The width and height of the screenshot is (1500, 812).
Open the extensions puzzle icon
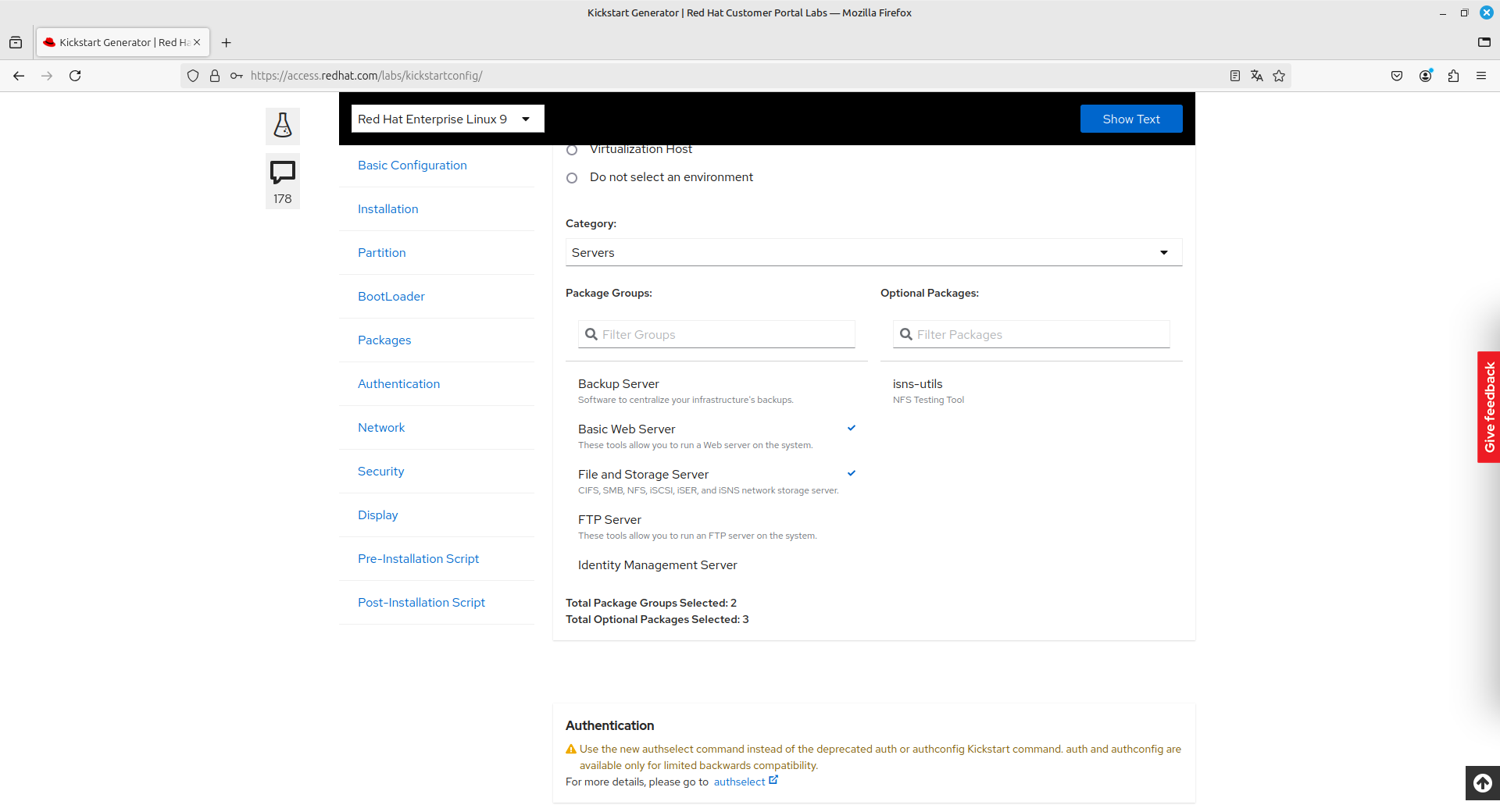pyautogui.click(x=1453, y=76)
